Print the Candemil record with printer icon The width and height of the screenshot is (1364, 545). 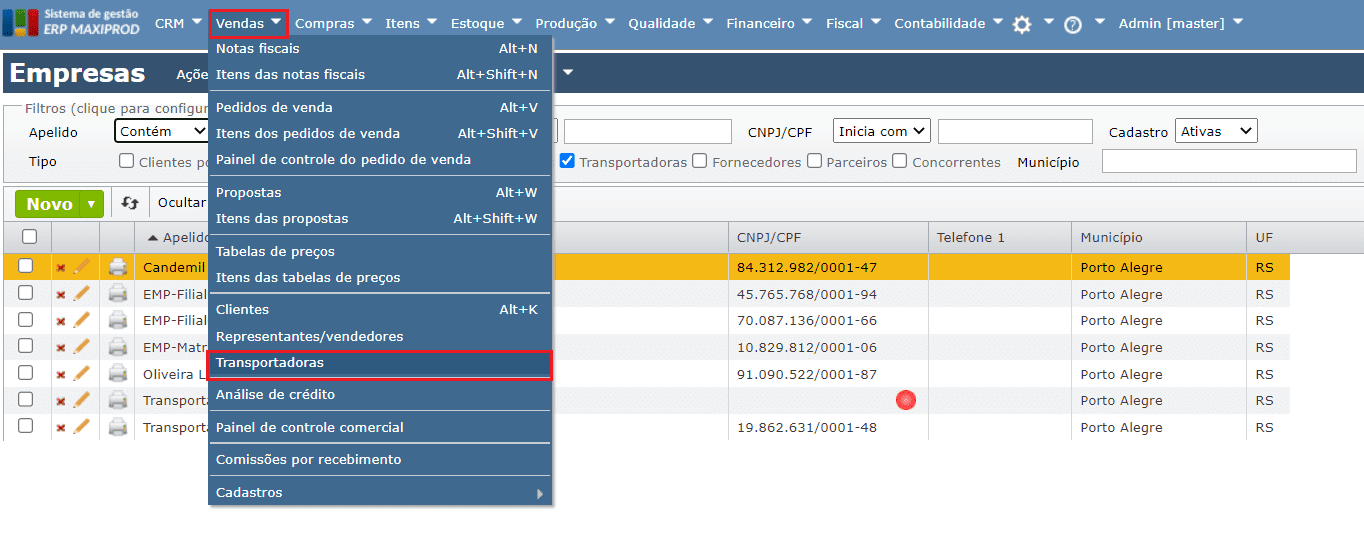pyautogui.click(x=118, y=267)
